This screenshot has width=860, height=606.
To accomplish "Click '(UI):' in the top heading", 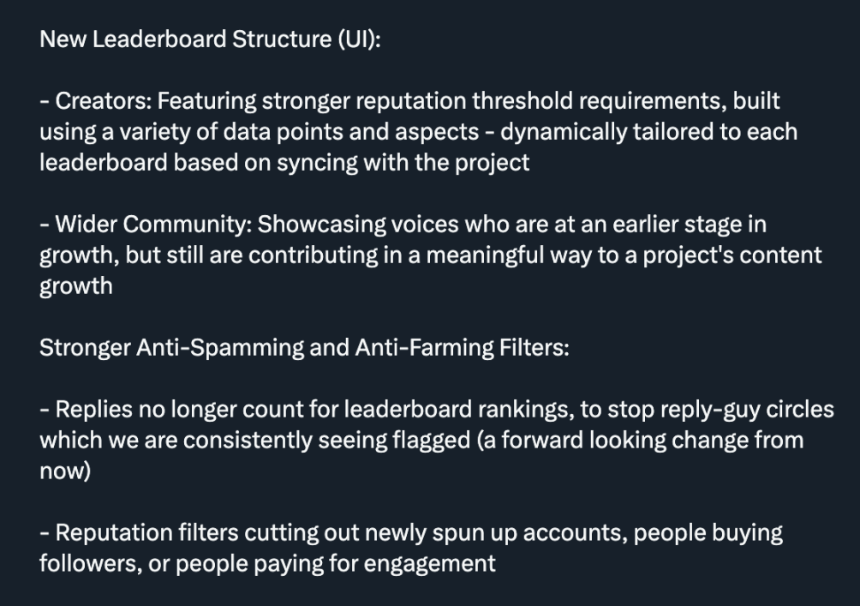I will click(x=359, y=39).
